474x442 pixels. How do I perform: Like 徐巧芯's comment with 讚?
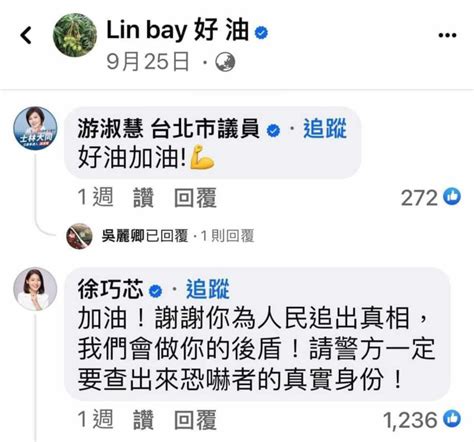[x=144, y=420]
